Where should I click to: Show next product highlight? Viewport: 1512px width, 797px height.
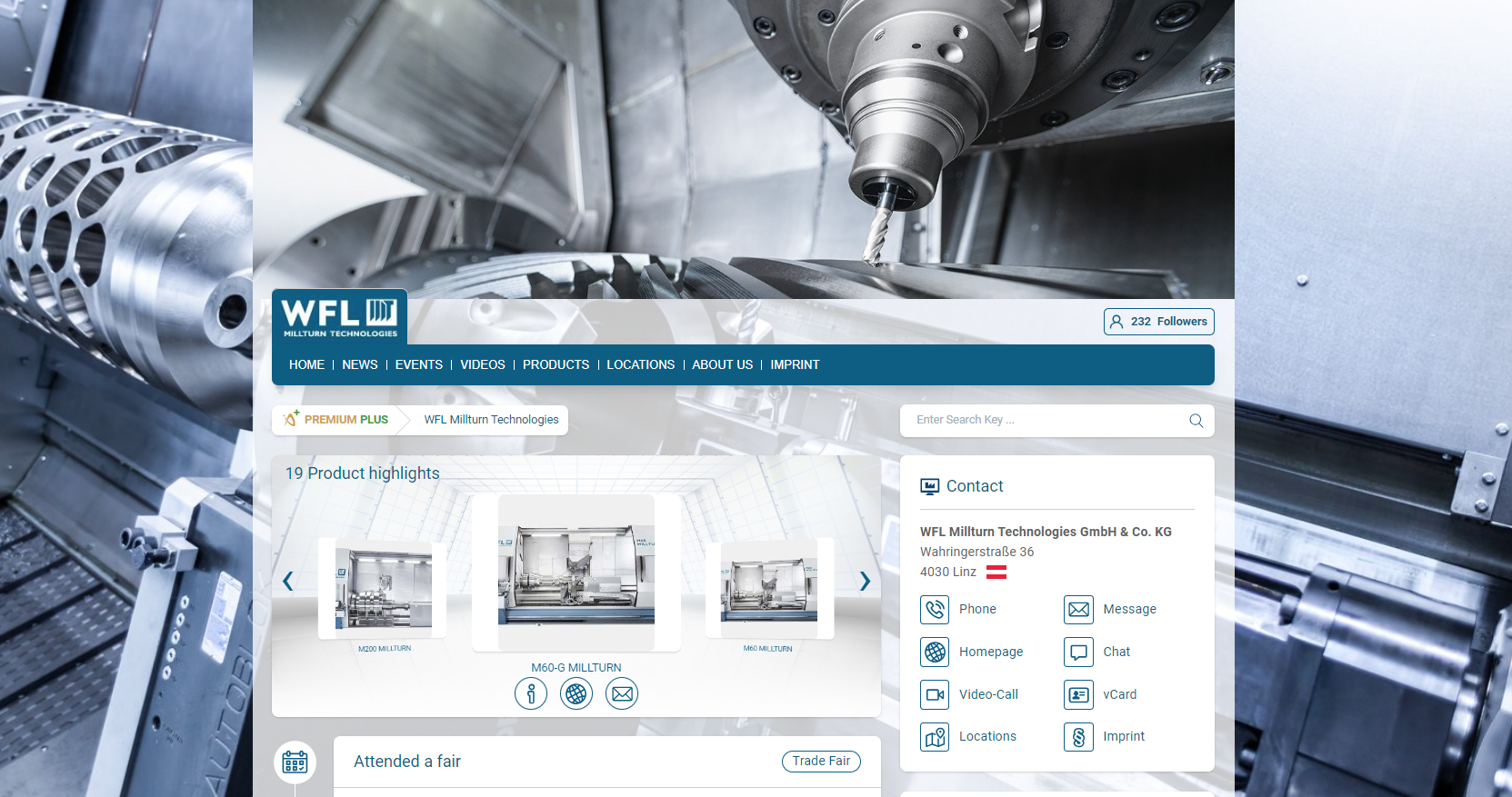(865, 581)
